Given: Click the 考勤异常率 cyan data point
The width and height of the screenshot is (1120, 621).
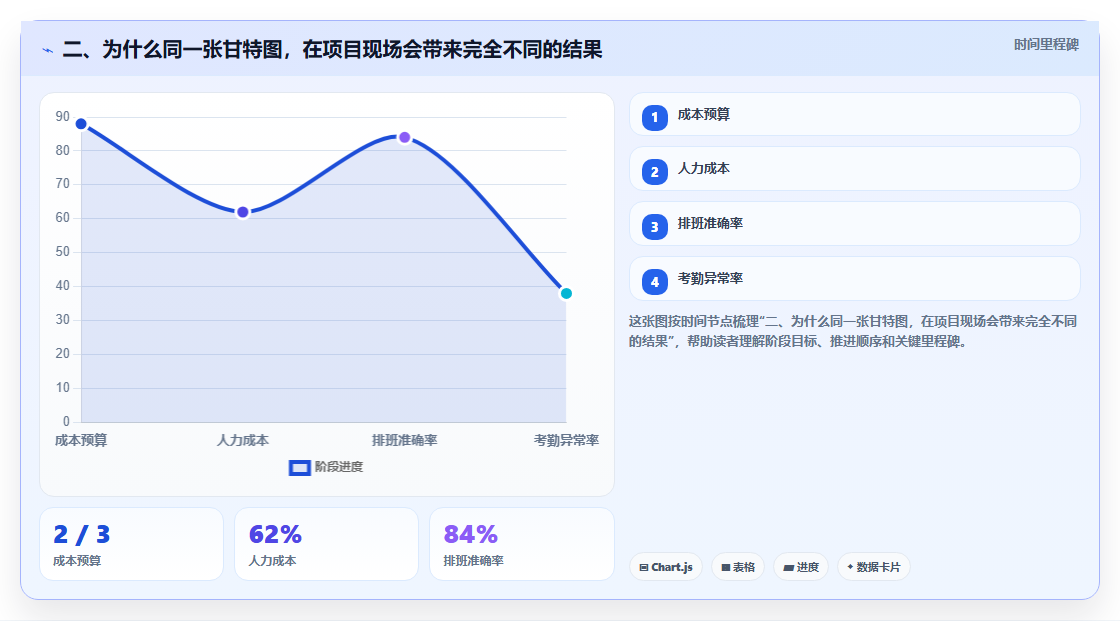Looking at the screenshot, I should point(566,294).
